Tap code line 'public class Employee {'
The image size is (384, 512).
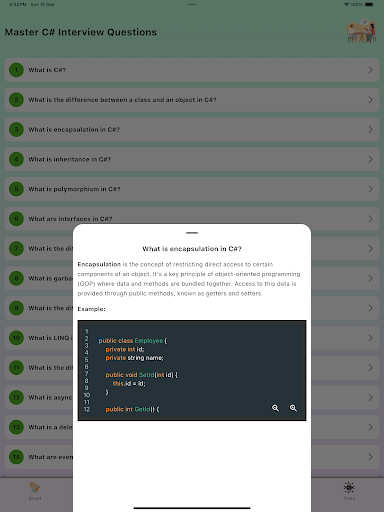coord(133,341)
